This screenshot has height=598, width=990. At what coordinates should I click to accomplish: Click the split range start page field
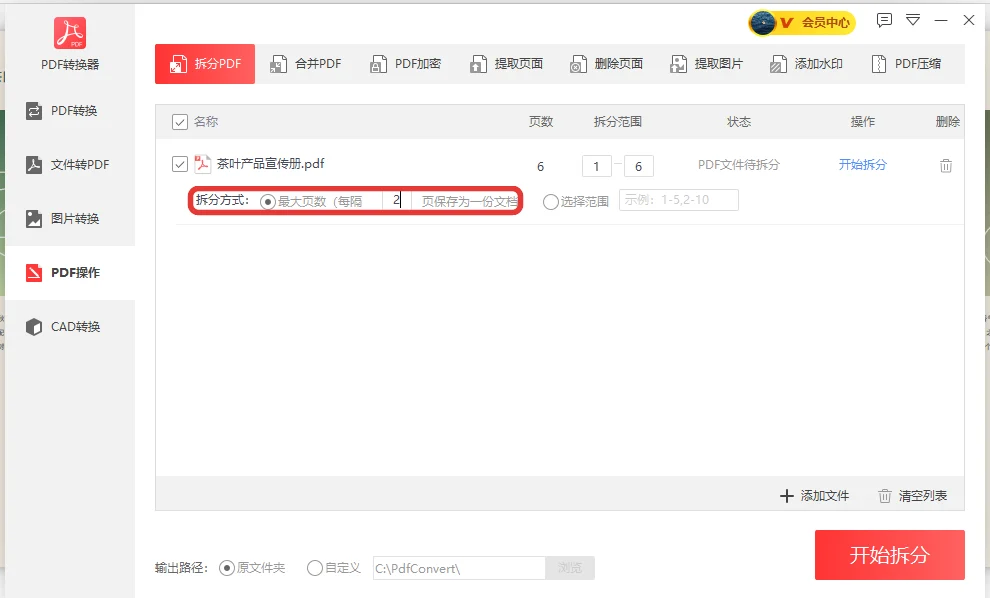[x=597, y=166]
